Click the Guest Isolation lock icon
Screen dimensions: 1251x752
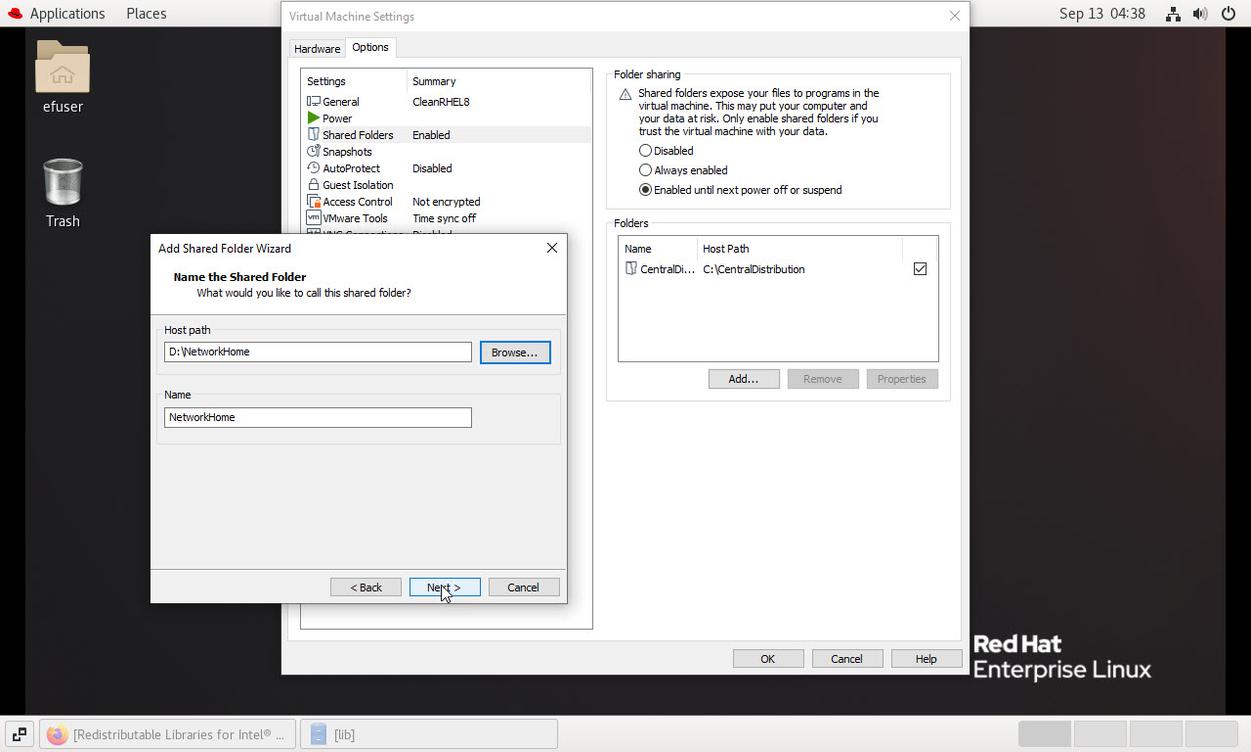(x=314, y=185)
